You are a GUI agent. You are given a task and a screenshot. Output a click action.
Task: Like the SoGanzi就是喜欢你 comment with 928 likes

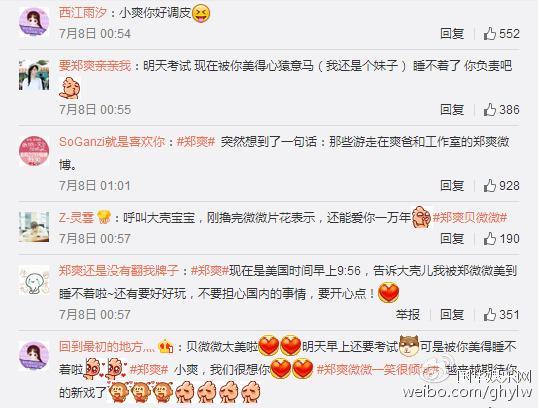pos(490,186)
